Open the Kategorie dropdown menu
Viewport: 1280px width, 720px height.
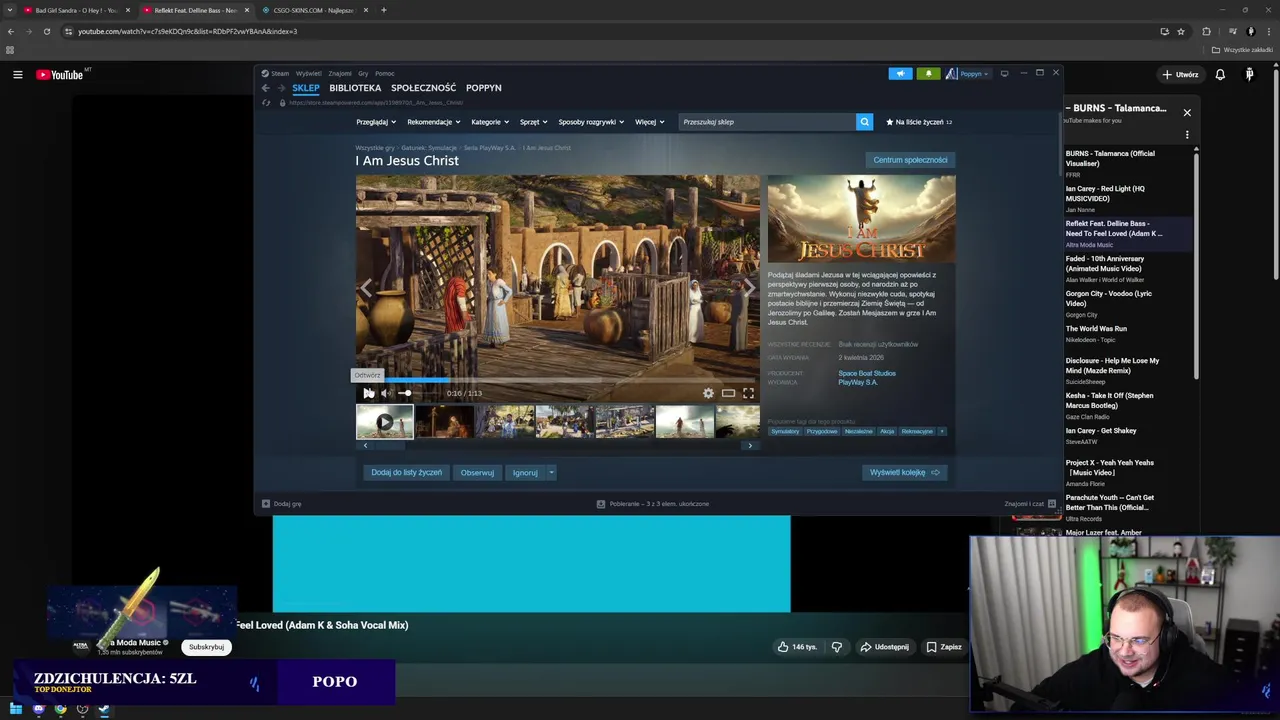[x=490, y=122]
